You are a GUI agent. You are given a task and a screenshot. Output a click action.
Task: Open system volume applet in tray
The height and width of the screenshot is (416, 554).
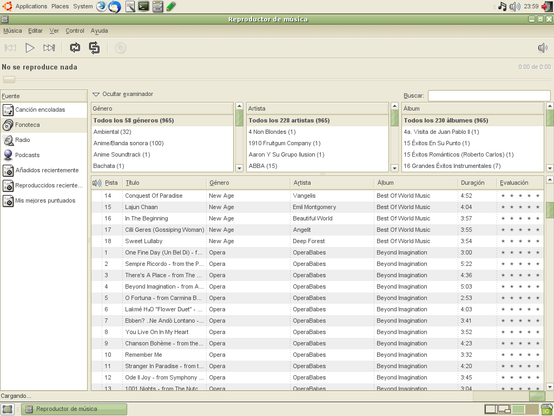(515, 6)
